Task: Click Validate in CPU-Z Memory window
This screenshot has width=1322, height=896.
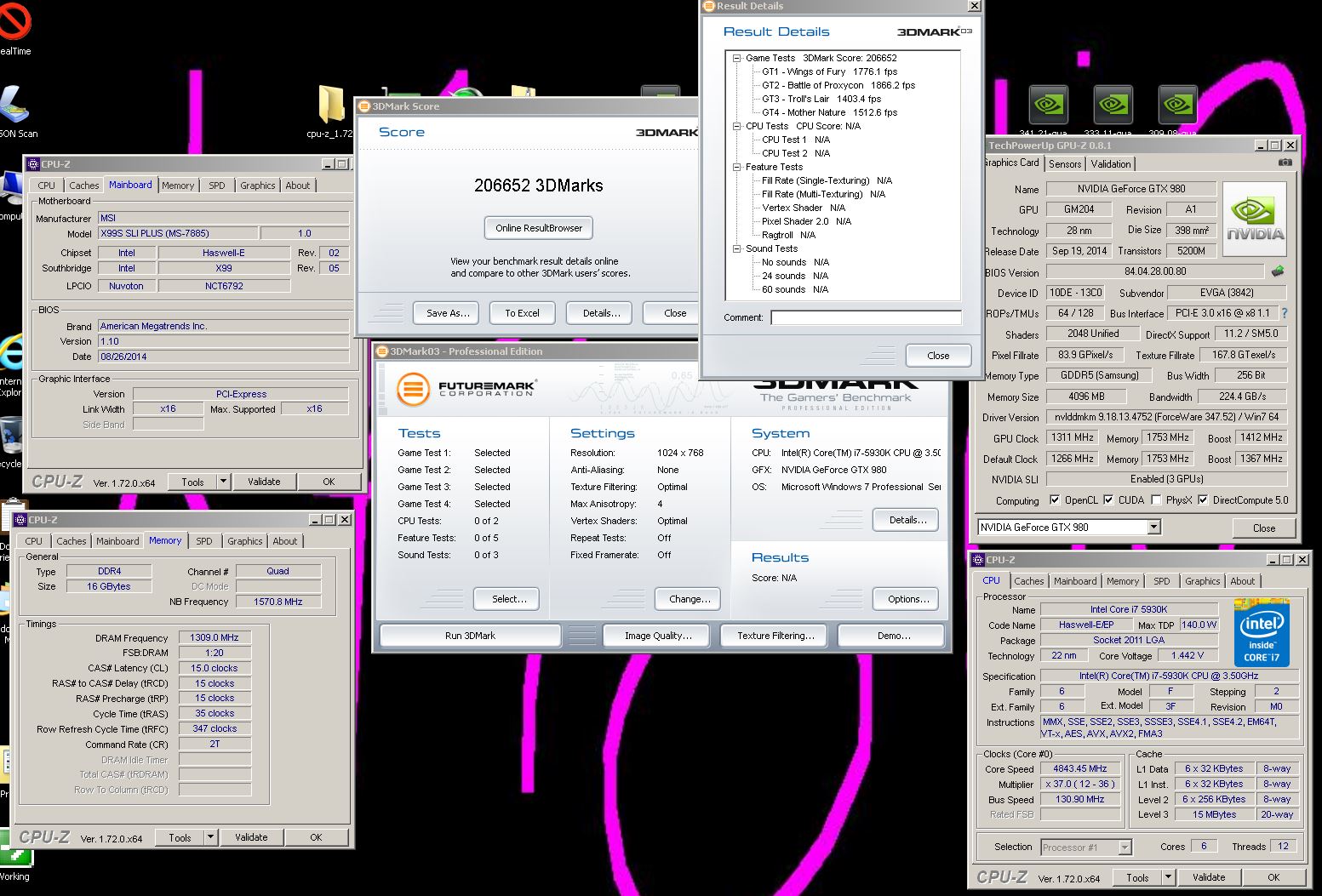Action: coord(251,837)
